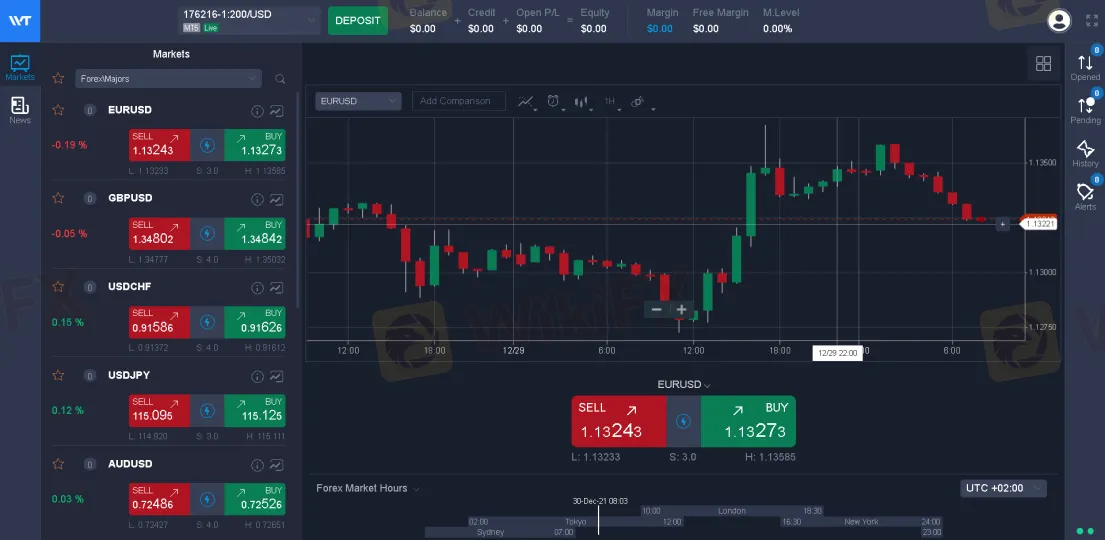Zoom in chart with plus button
The height and width of the screenshot is (540, 1105).
[681, 309]
